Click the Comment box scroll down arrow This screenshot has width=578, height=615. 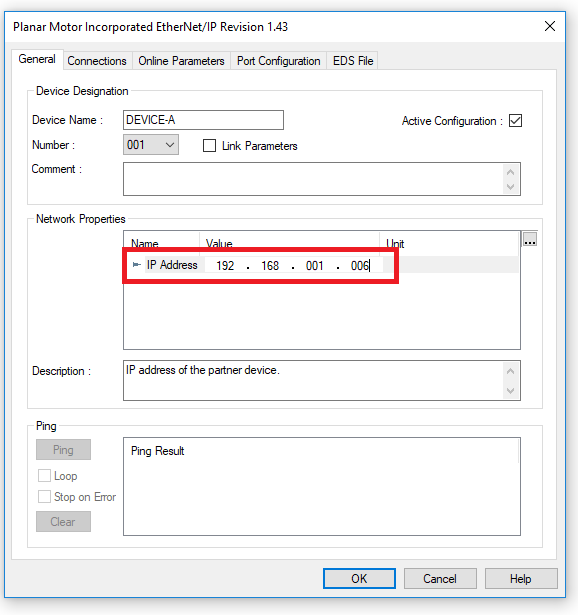click(510, 187)
